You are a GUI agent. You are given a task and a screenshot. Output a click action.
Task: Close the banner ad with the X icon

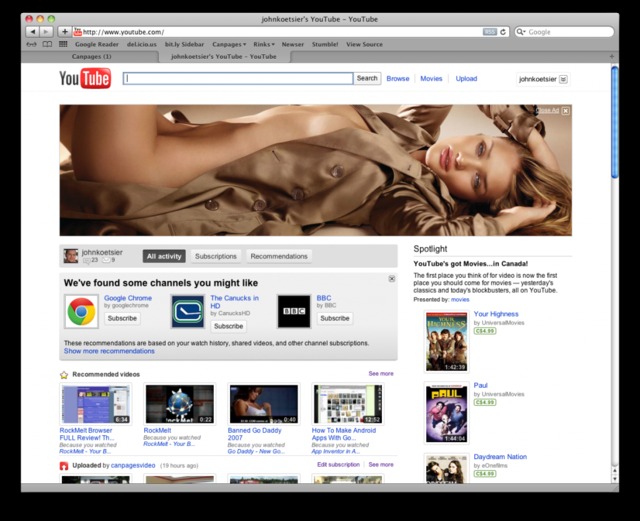(x=565, y=111)
